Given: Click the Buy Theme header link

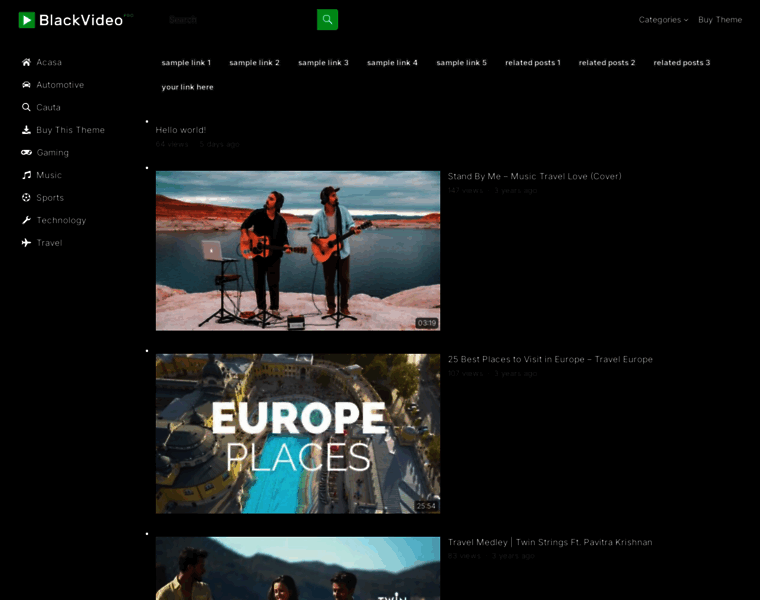Looking at the screenshot, I should point(720,20).
